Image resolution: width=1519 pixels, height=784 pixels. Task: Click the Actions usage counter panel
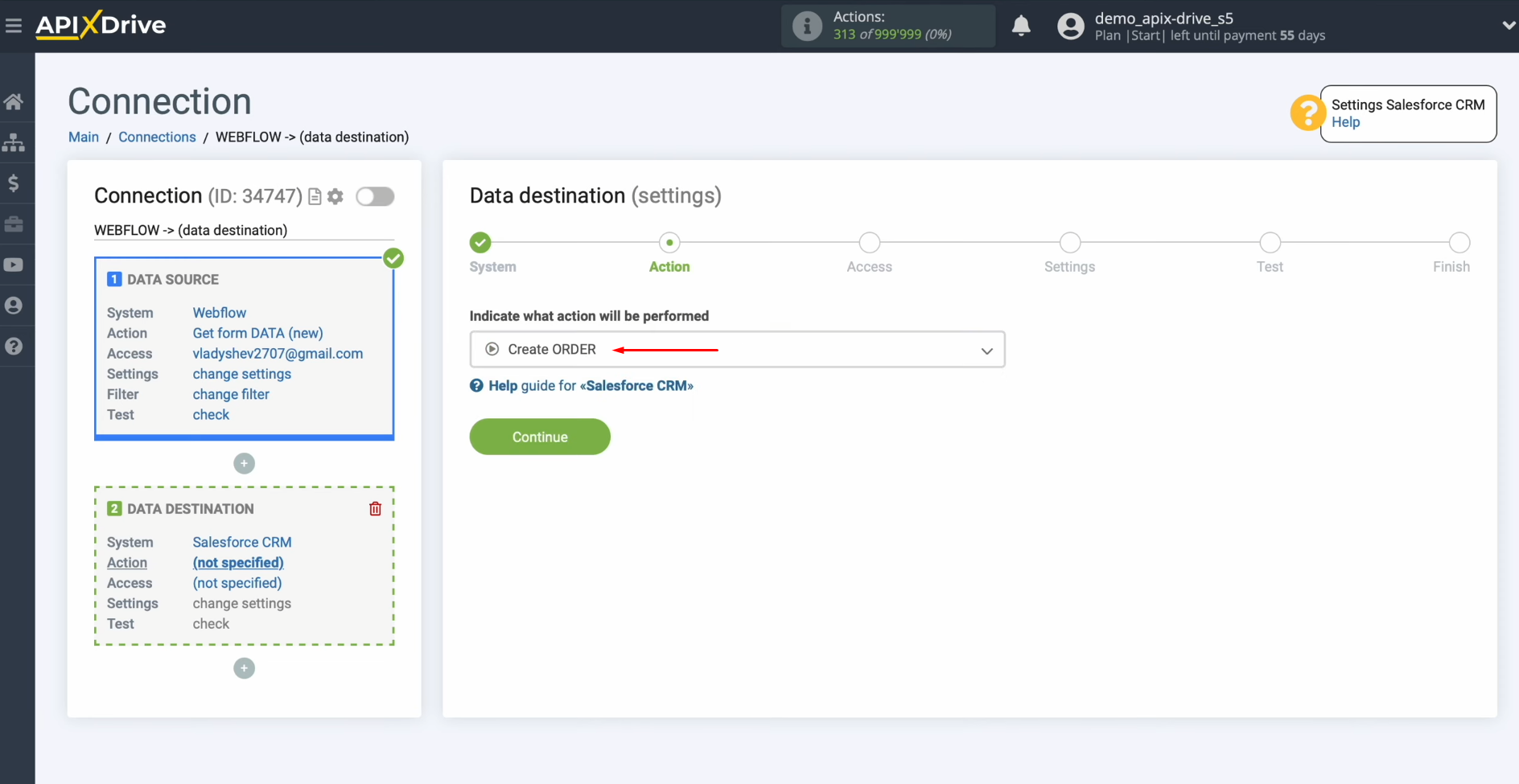[887, 26]
